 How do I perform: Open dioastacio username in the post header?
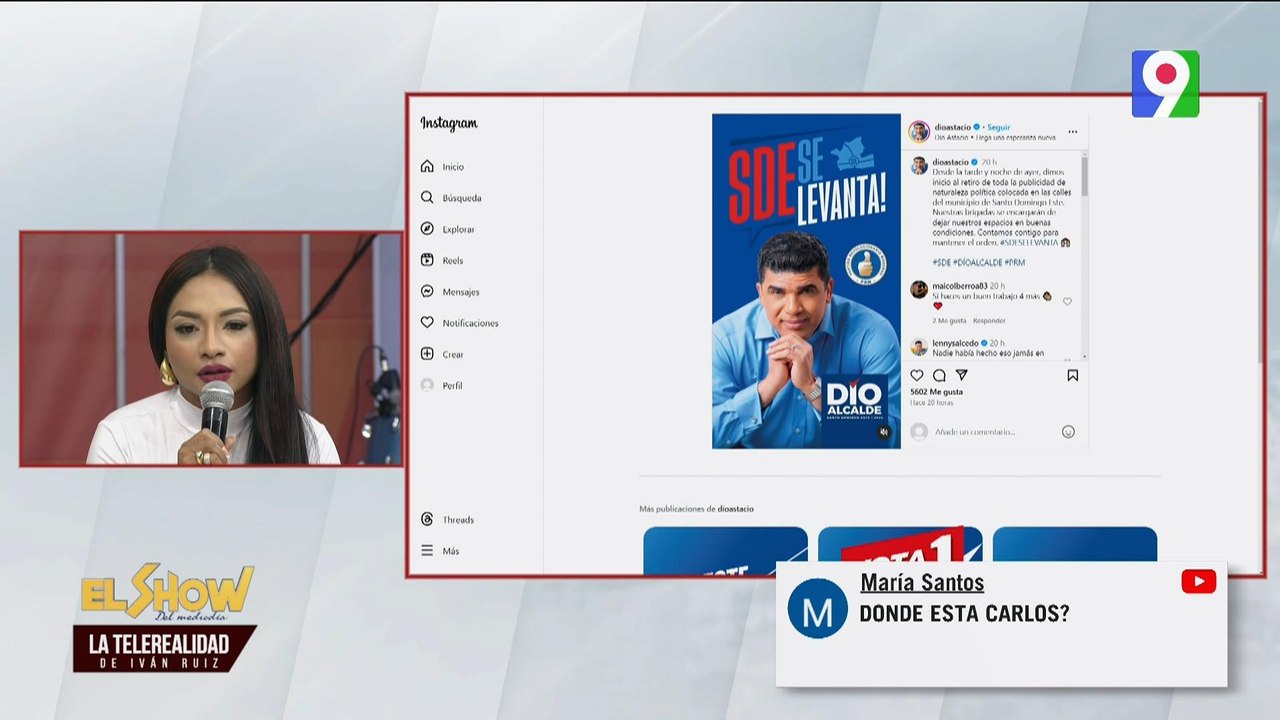click(951, 127)
